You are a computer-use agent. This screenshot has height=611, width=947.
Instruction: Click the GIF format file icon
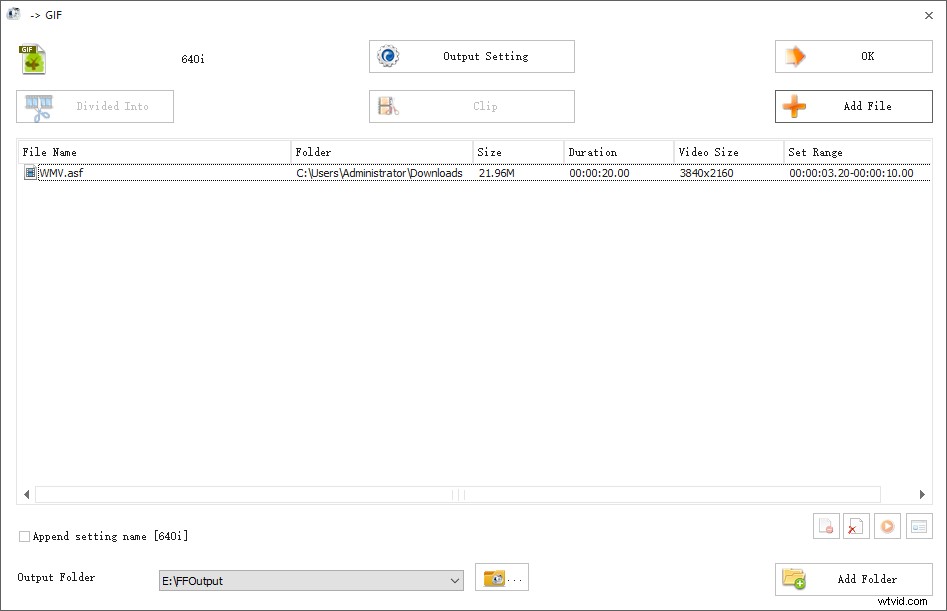pyautogui.click(x=33, y=59)
